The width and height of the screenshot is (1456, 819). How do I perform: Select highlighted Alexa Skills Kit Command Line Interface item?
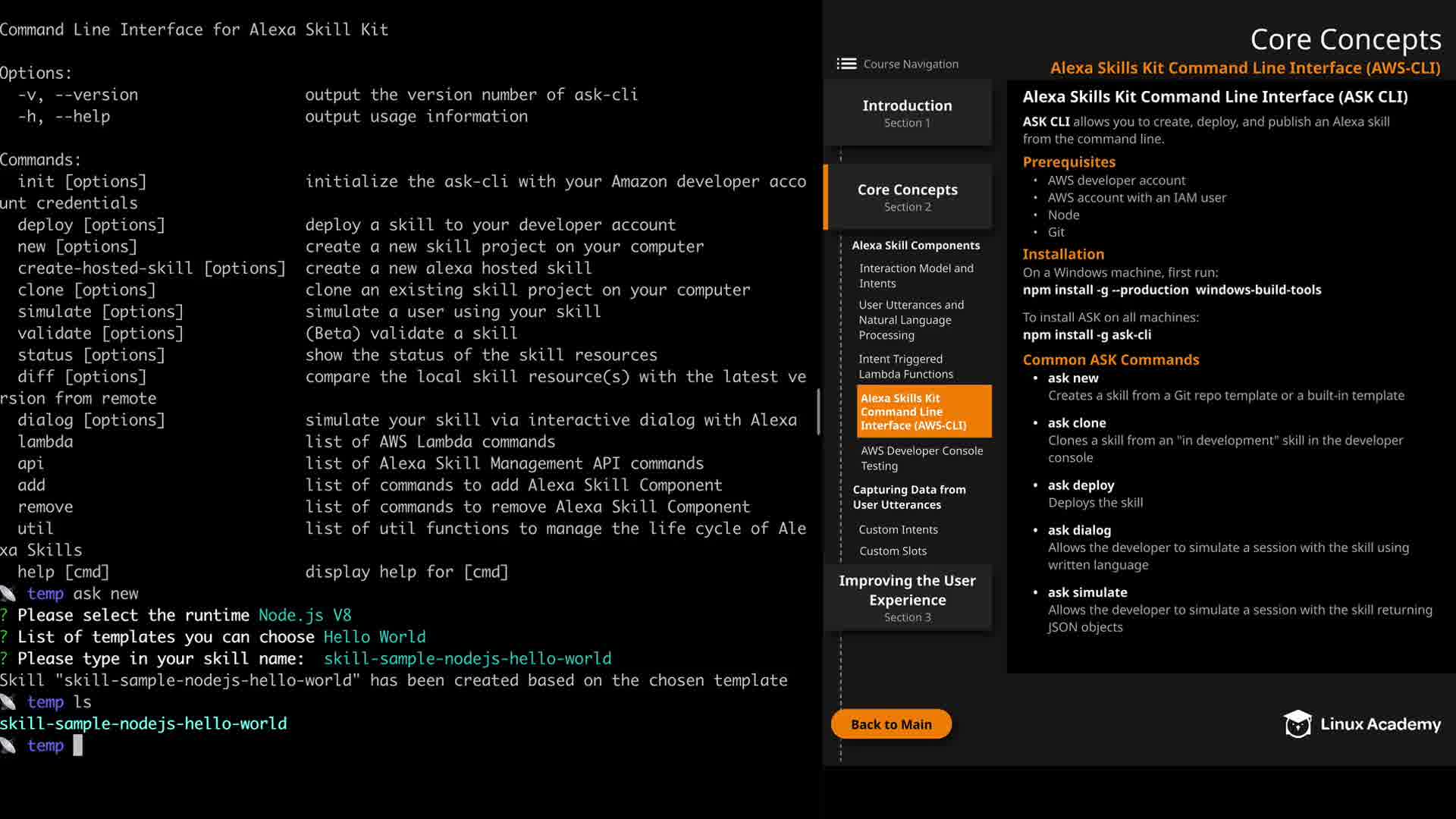[923, 412]
